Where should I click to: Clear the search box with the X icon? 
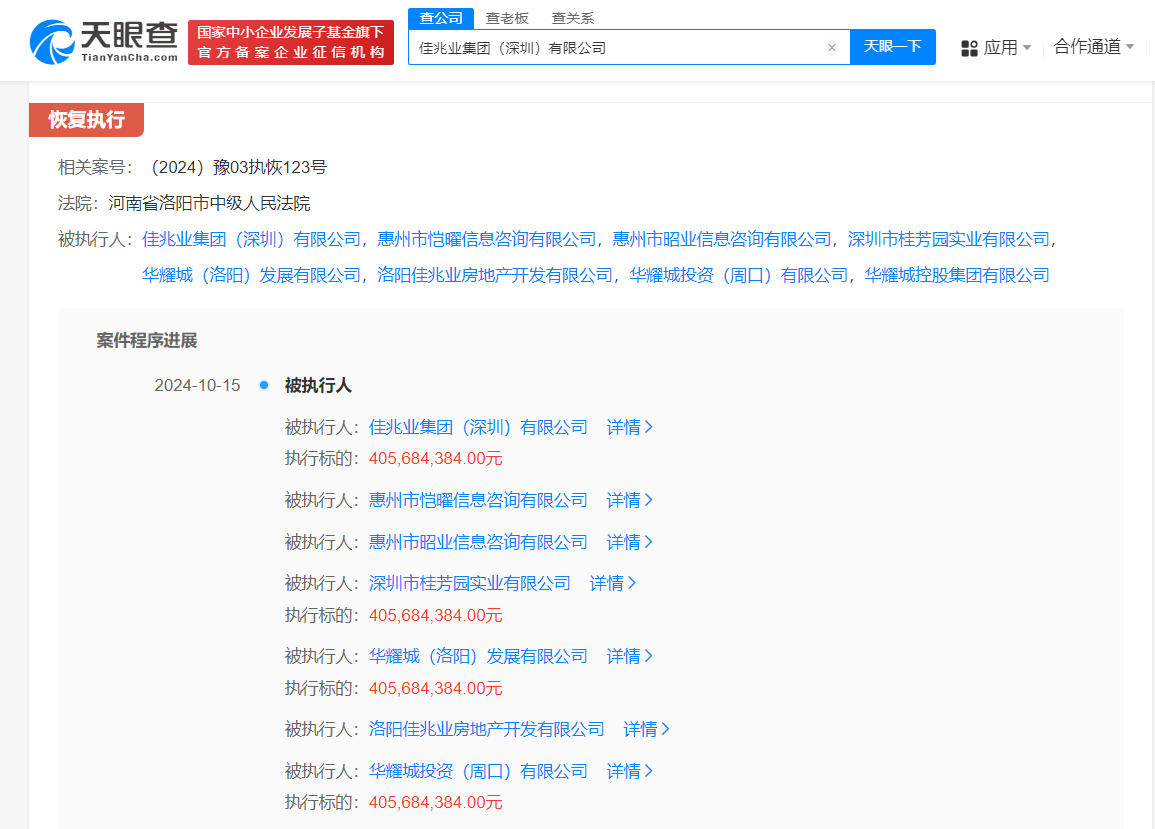click(x=832, y=48)
